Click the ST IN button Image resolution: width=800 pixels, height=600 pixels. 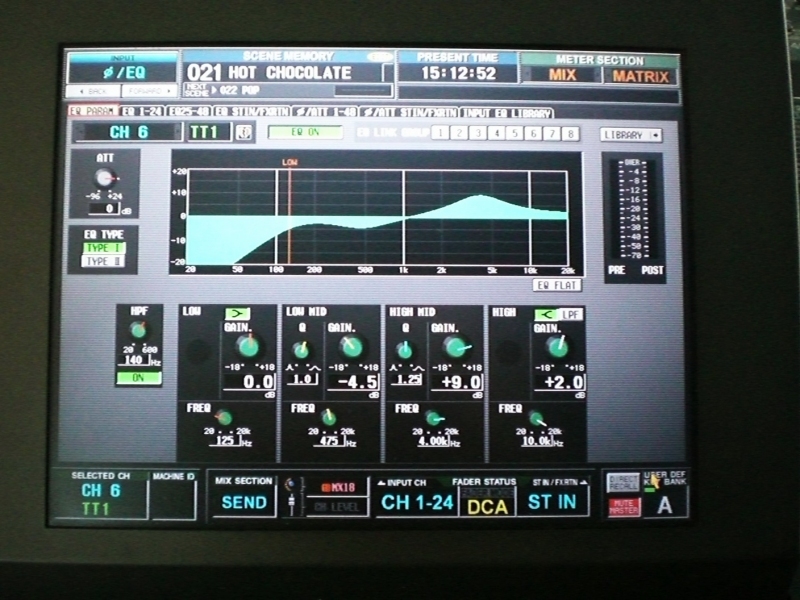tap(552, 503)
